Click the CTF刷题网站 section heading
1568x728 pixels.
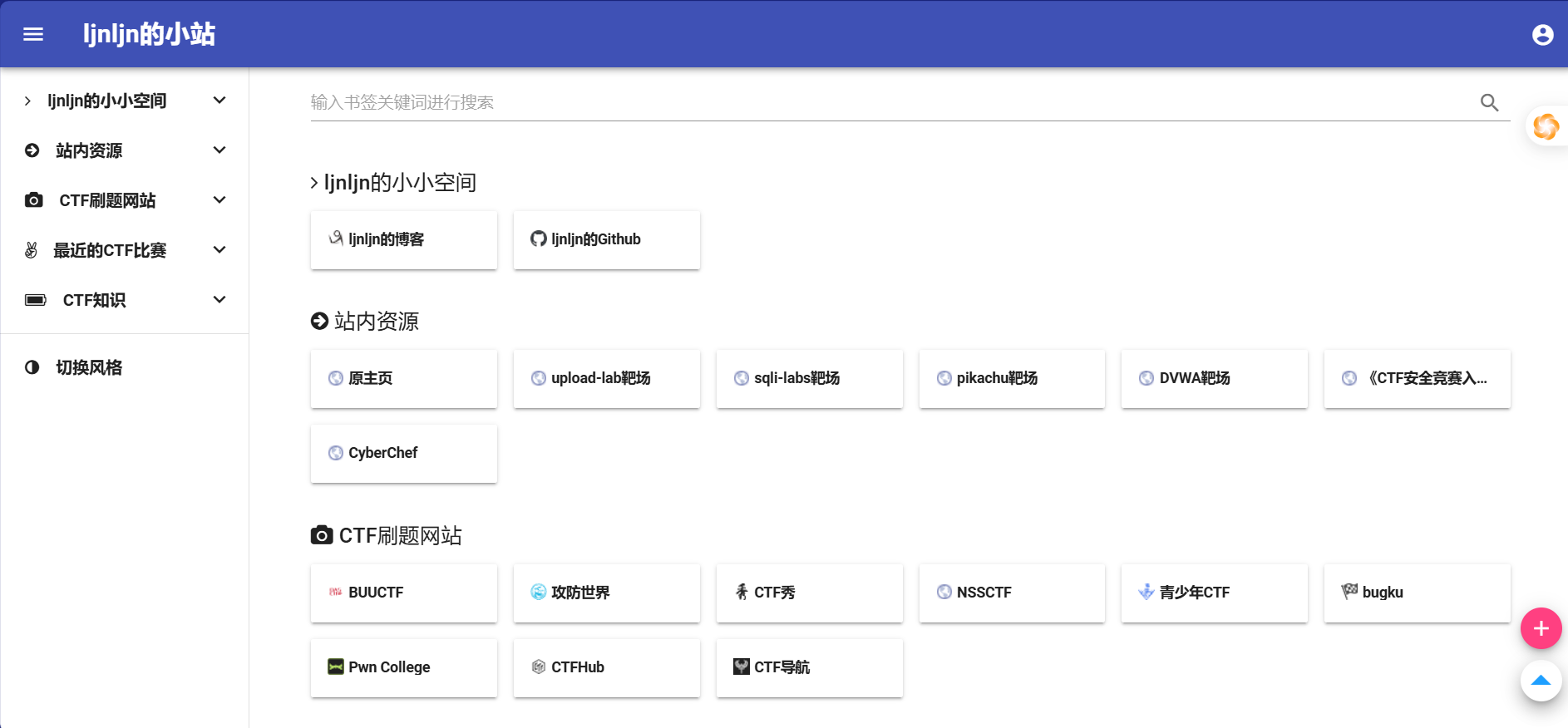click(387, 535)
